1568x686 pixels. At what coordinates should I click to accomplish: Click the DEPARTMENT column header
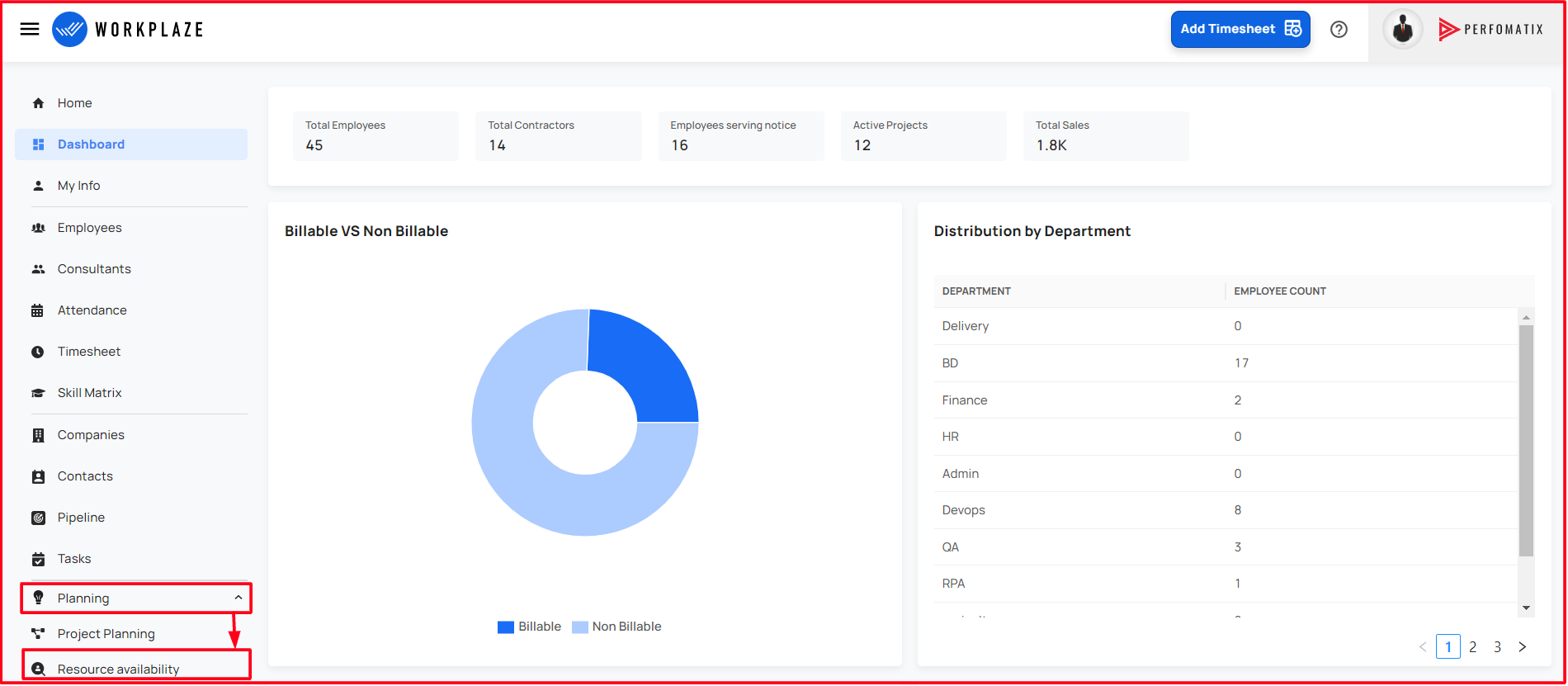976,291
